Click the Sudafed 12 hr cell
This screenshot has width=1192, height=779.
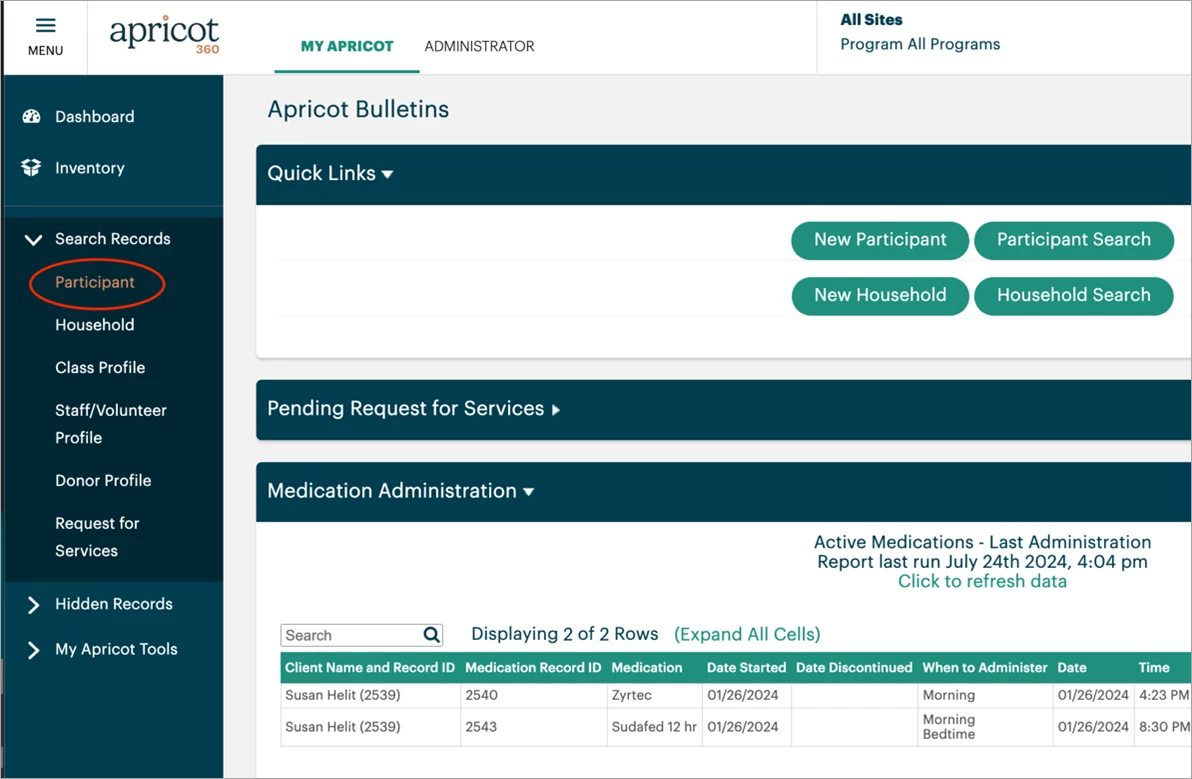click(x=654, y=727)
